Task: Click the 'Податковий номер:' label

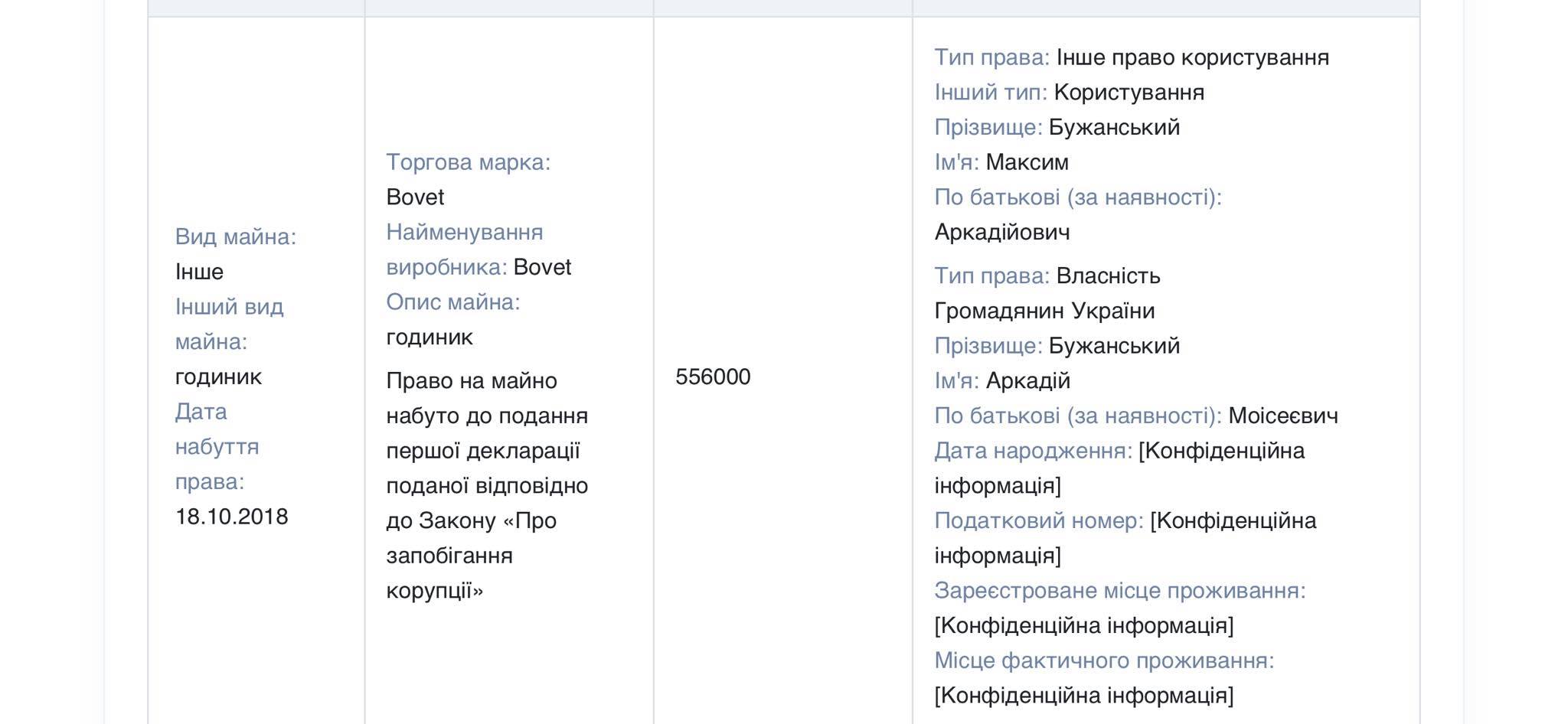Action: click(1038, 520)
